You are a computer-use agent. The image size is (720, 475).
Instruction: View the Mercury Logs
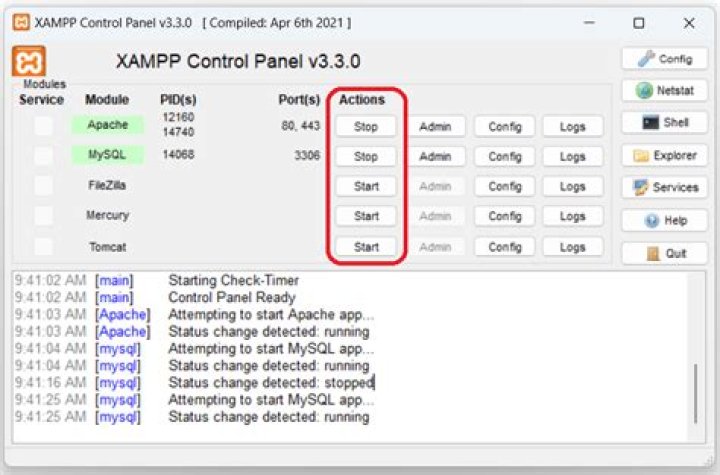pyautogui.click(x=573, y=217)
